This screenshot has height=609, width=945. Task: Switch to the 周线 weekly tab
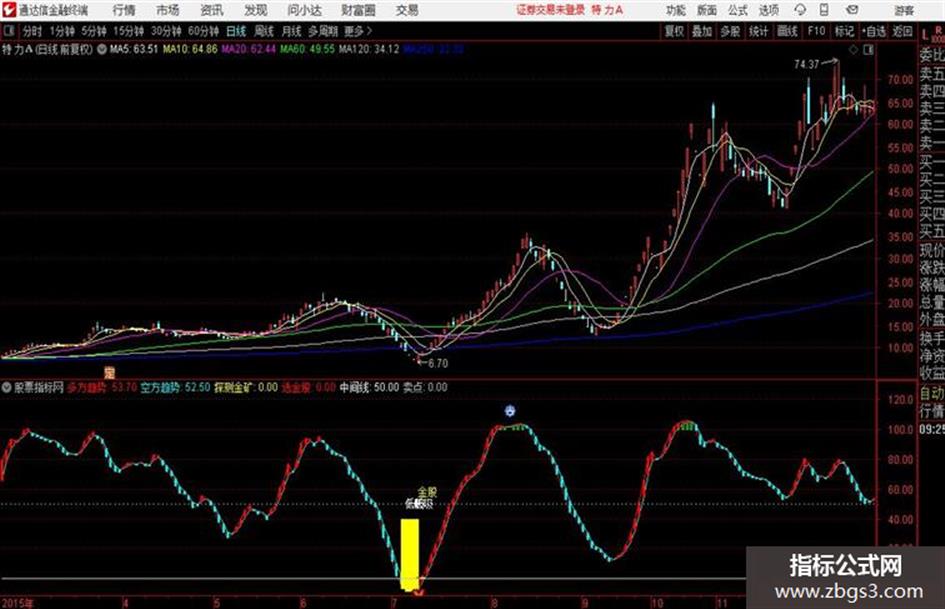264,31
